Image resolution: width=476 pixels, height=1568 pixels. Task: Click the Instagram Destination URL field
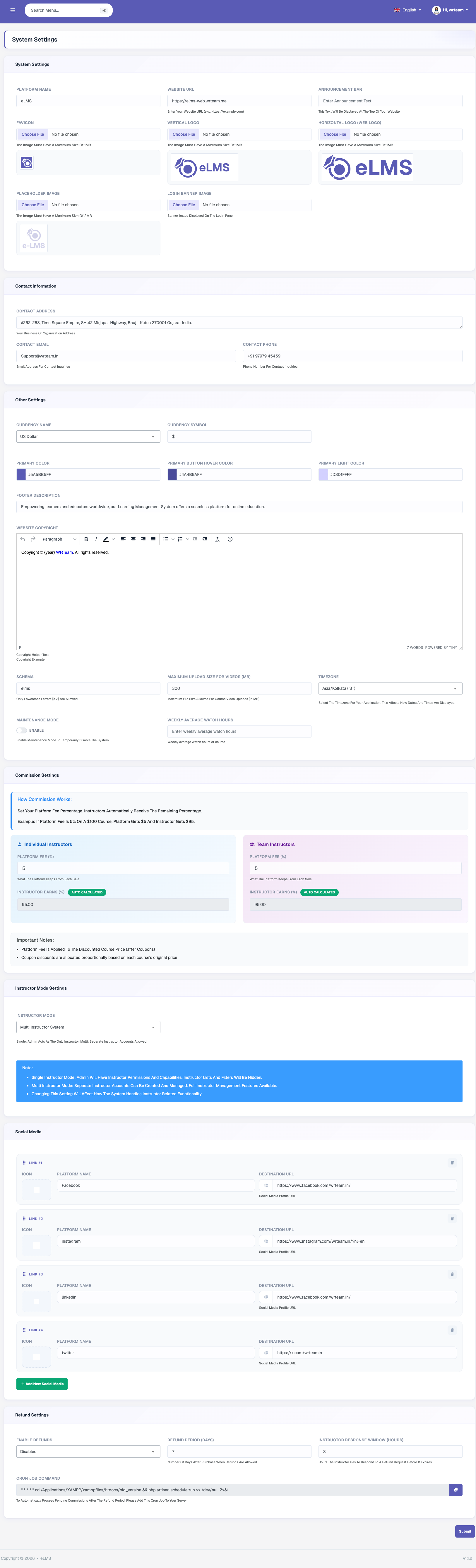(x=364, y=1241)
